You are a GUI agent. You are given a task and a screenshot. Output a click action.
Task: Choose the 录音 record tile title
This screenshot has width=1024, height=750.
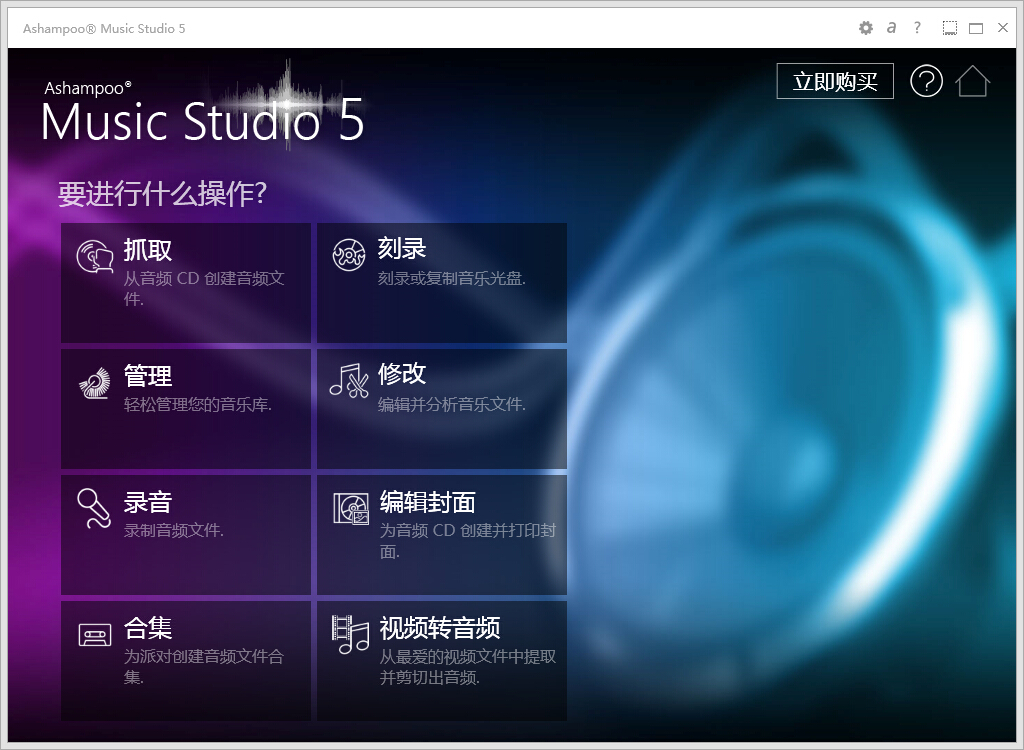[x=148, y=502]
